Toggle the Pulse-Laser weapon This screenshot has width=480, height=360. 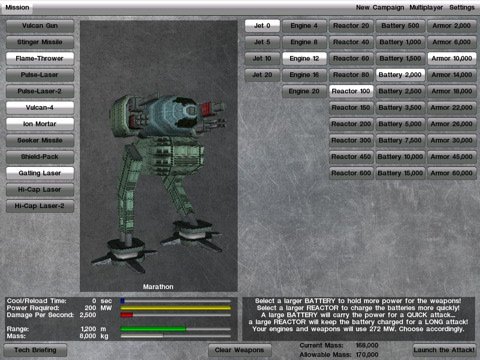coord(40,75)
